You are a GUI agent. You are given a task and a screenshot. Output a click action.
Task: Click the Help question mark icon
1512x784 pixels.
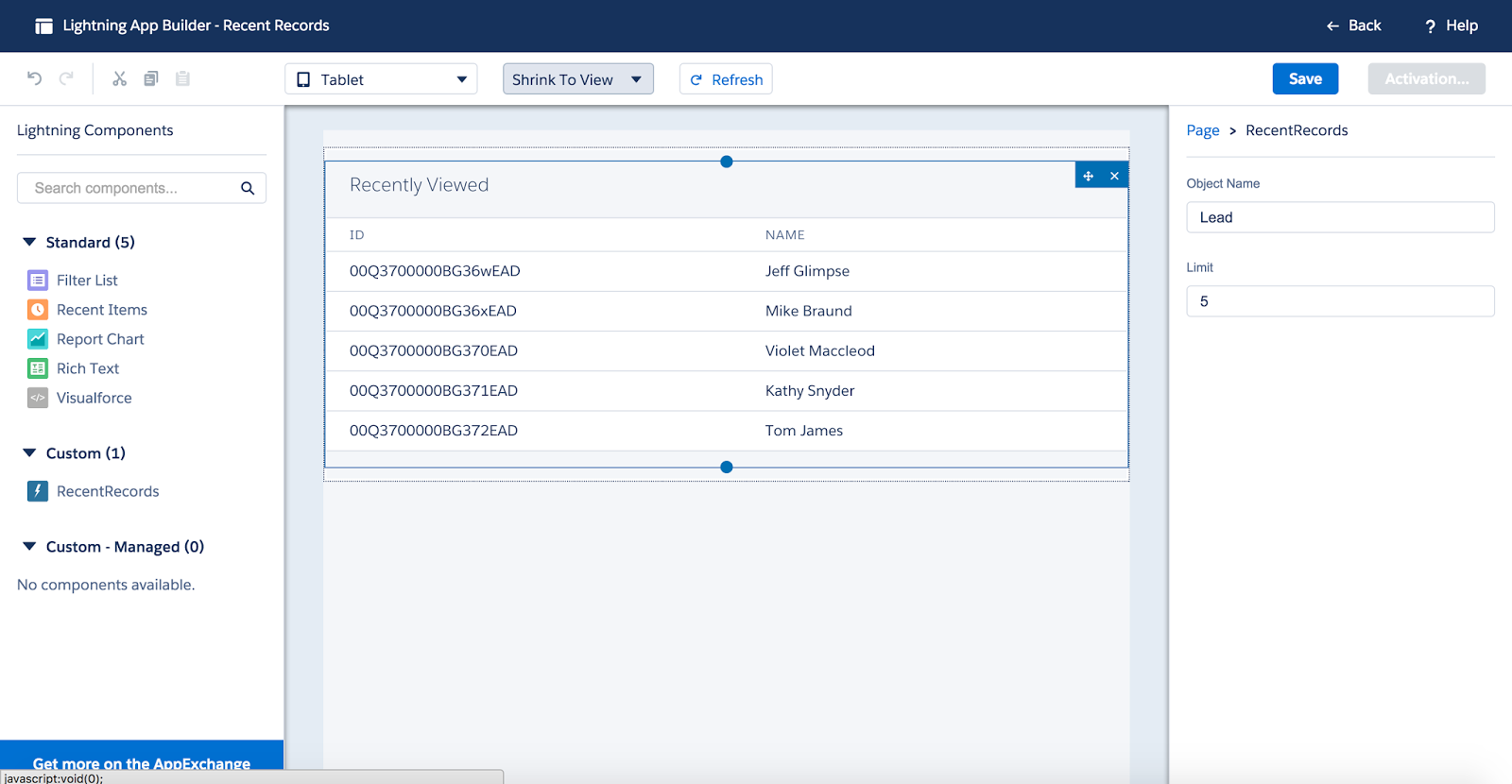click(x=1430, y=26)
